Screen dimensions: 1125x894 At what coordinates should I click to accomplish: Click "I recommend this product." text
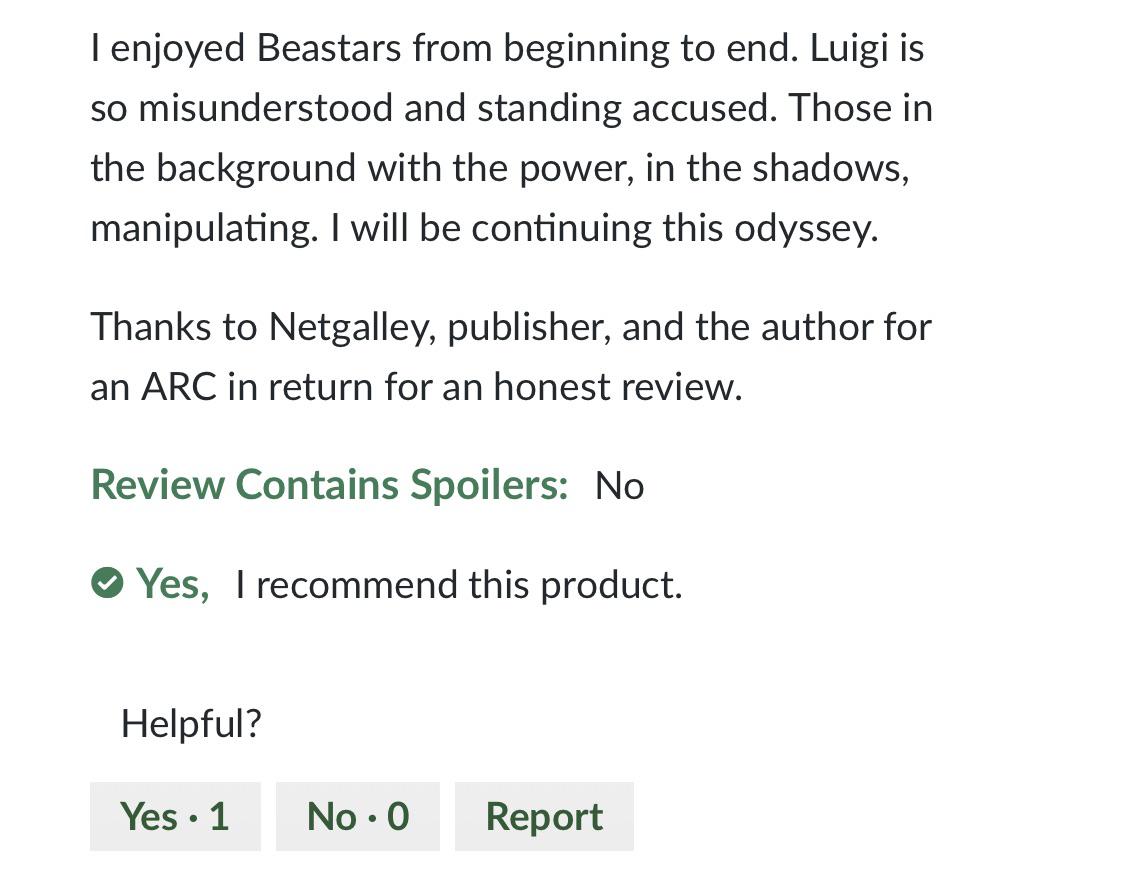coord(457,584)
